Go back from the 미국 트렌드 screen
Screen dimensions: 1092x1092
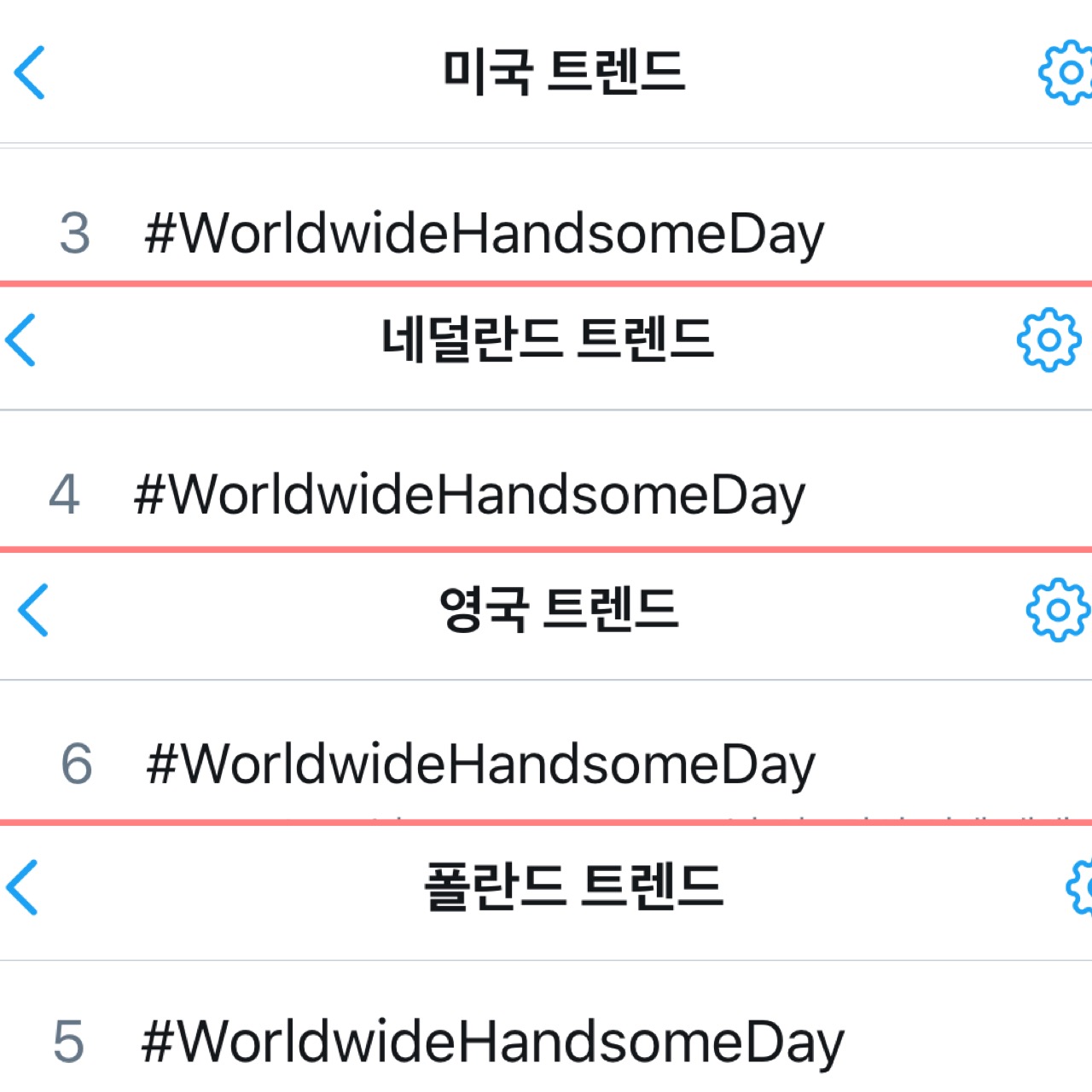(x=30, y=73)
